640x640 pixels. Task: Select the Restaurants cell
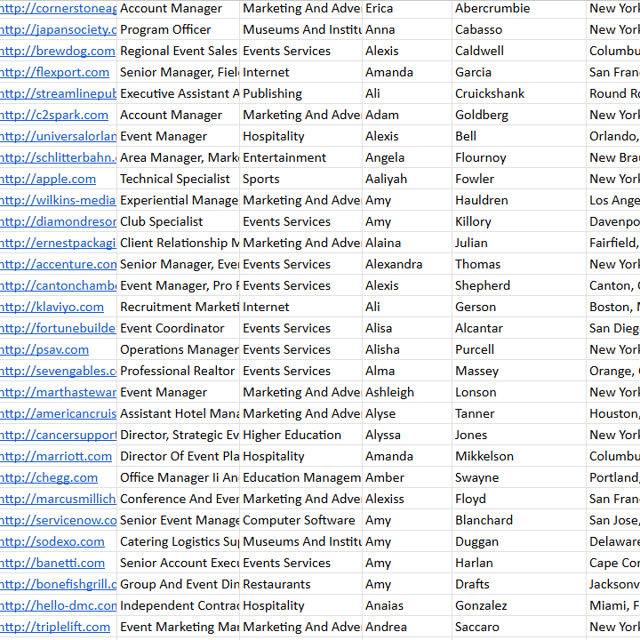(301, 584)
